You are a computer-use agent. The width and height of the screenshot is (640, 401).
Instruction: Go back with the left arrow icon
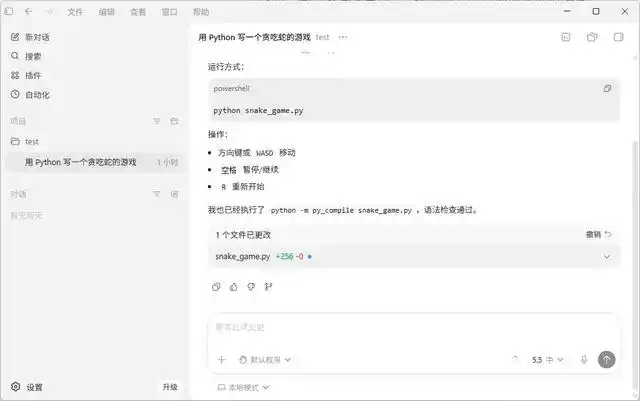tap(28, 11)
